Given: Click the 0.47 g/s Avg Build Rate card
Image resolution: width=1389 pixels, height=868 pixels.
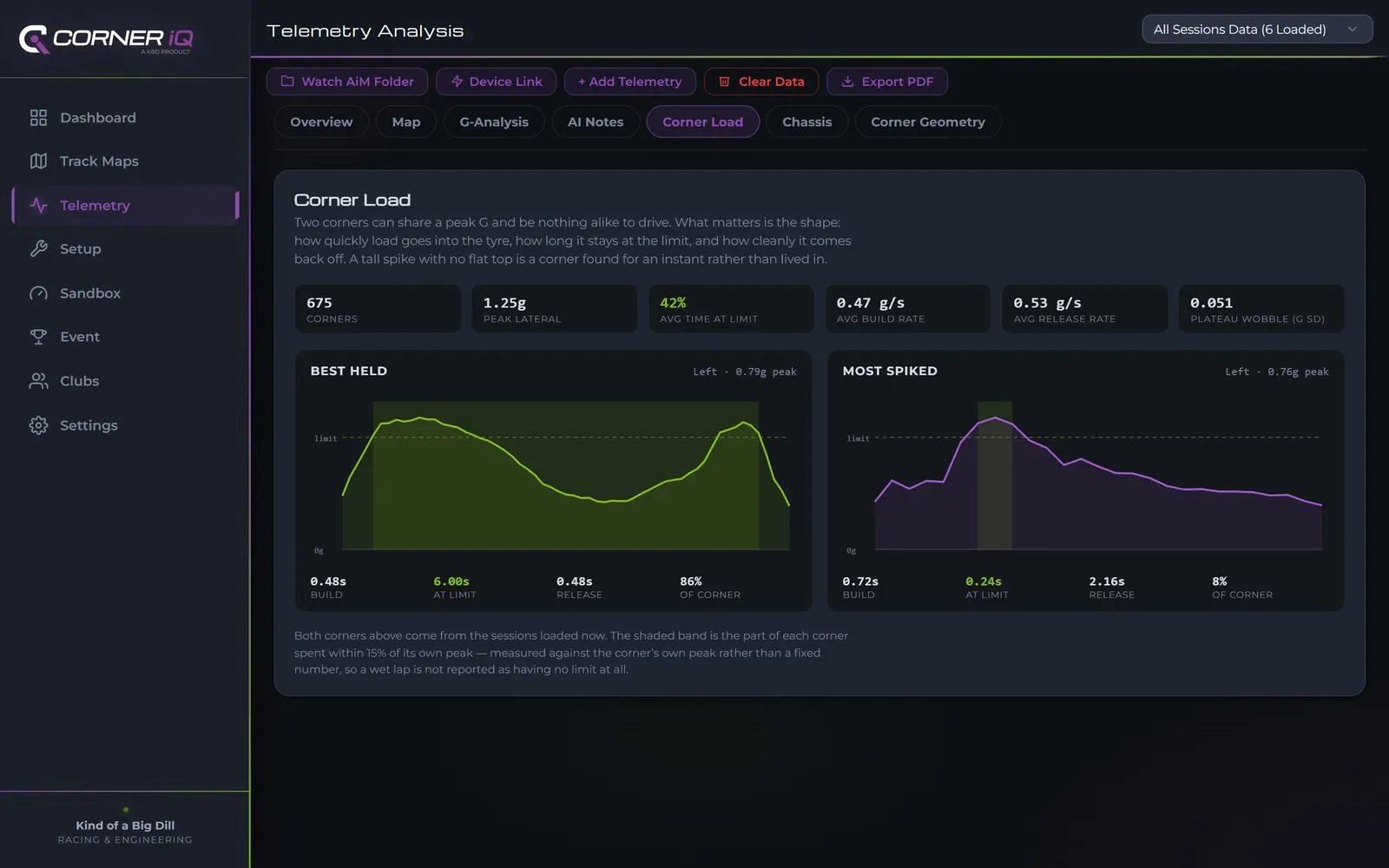Looking at the screenshot, I should tap(908, 308).
